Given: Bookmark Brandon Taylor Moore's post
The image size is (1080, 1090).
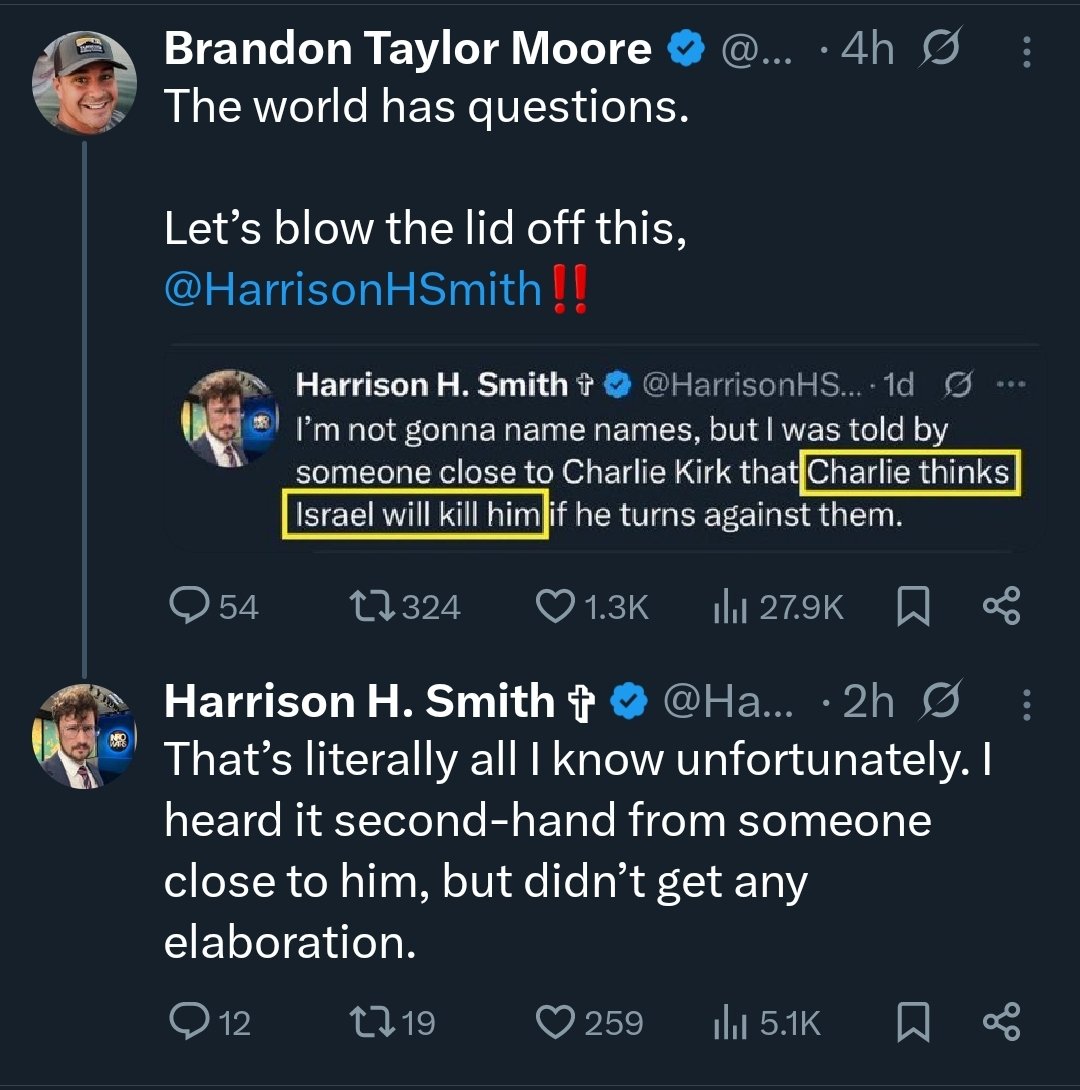Looking at the screenshot, I should pyautogui.click(x=913, y=606).
